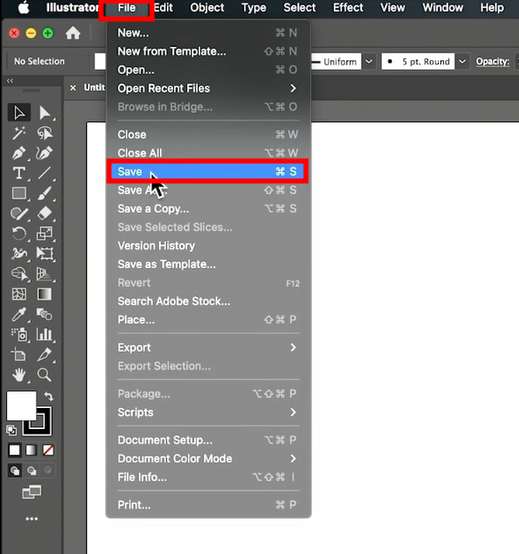Select the Scale tool
519x554 pixels.
(45, 234)
